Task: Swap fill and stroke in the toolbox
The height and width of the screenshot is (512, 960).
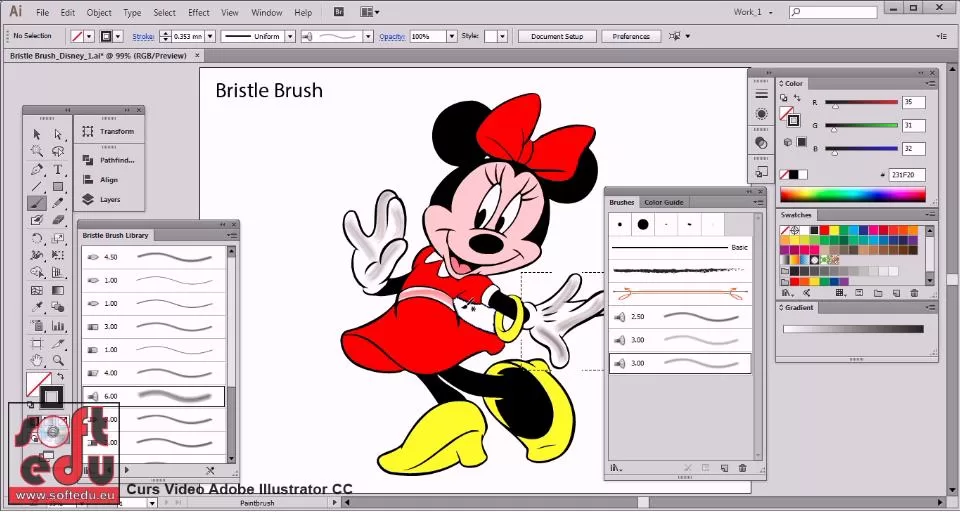Action: pos(61,377)
